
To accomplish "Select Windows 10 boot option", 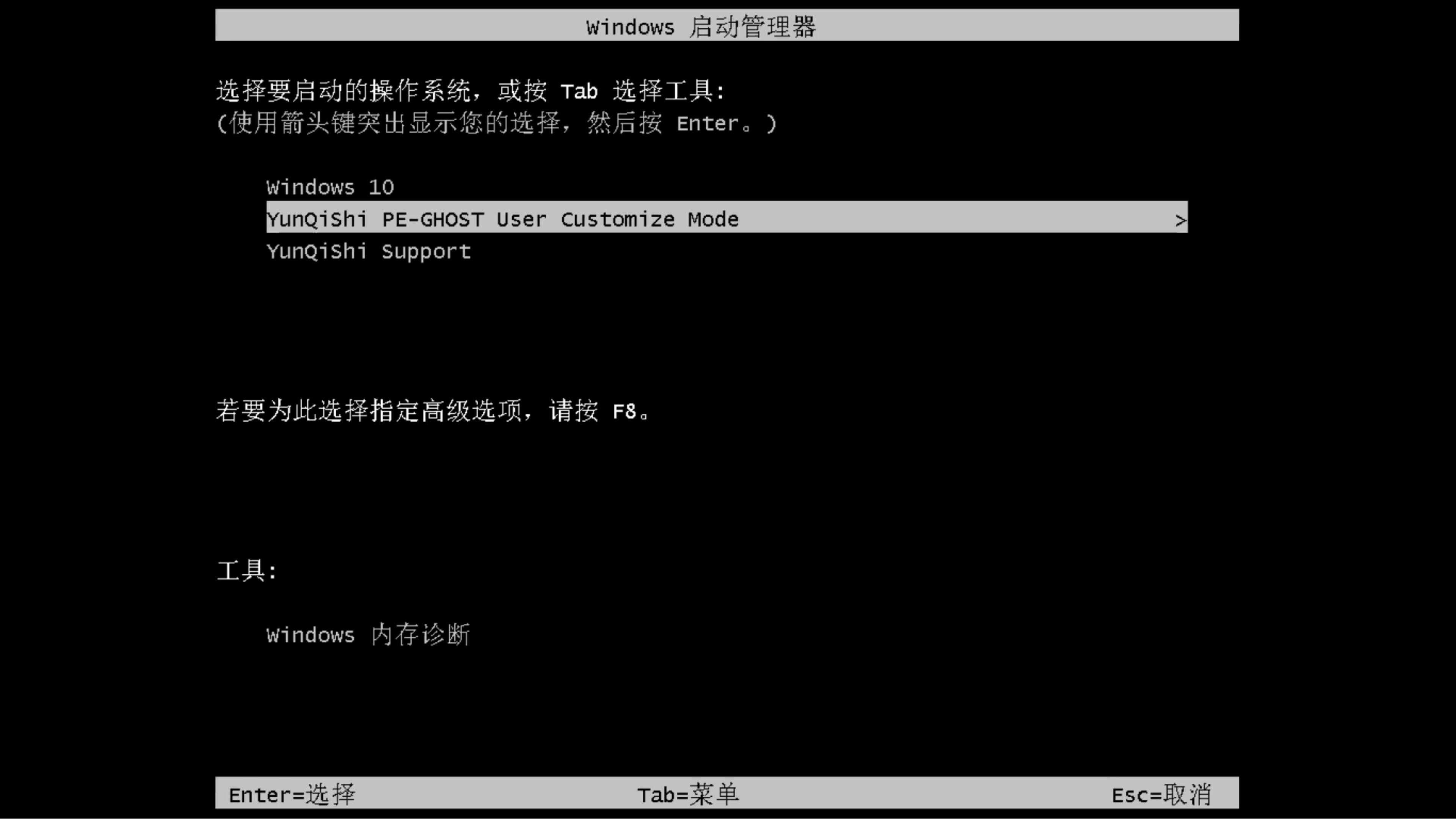I will click(330, 186).
